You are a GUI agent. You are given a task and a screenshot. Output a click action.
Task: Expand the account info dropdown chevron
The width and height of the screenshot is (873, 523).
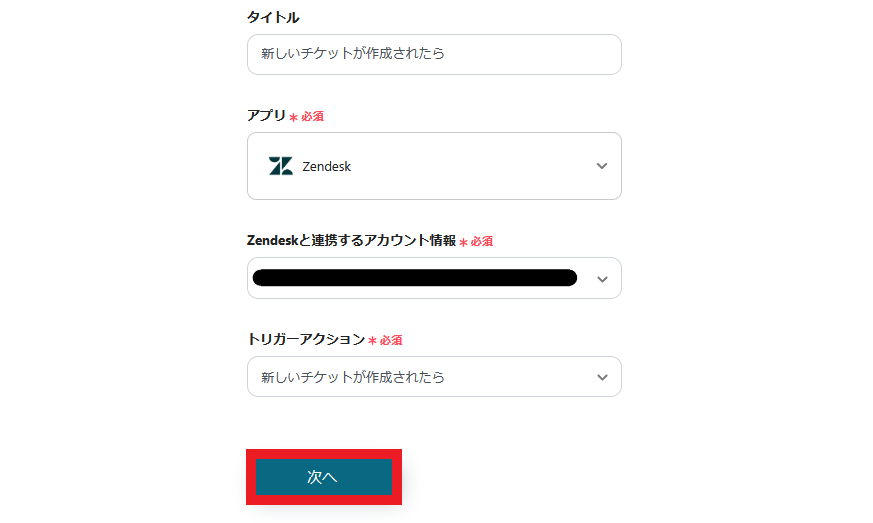601,279
